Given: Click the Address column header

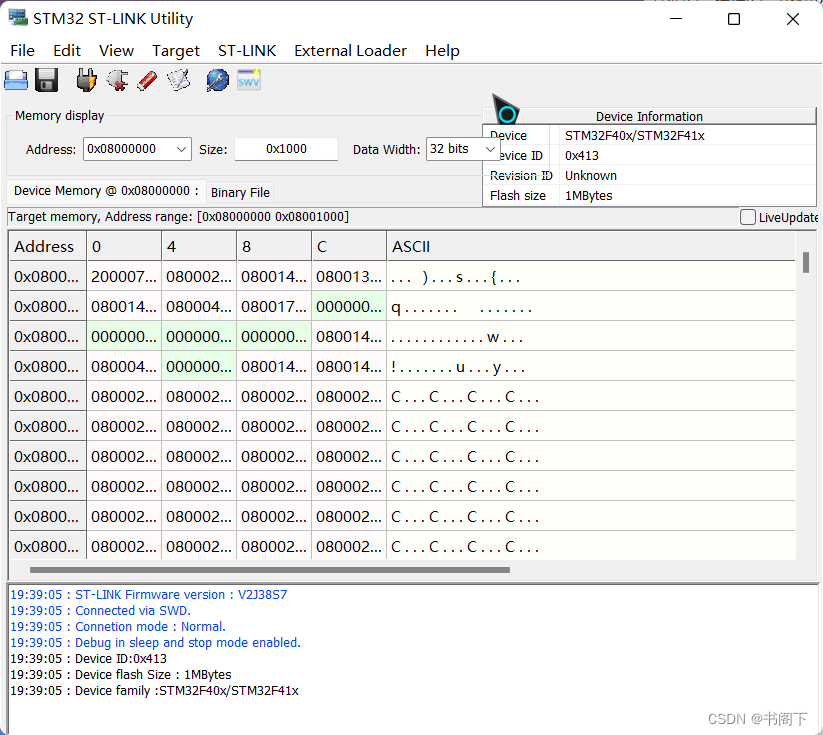Looking at the screenshot, I should (x=48, y=246).
